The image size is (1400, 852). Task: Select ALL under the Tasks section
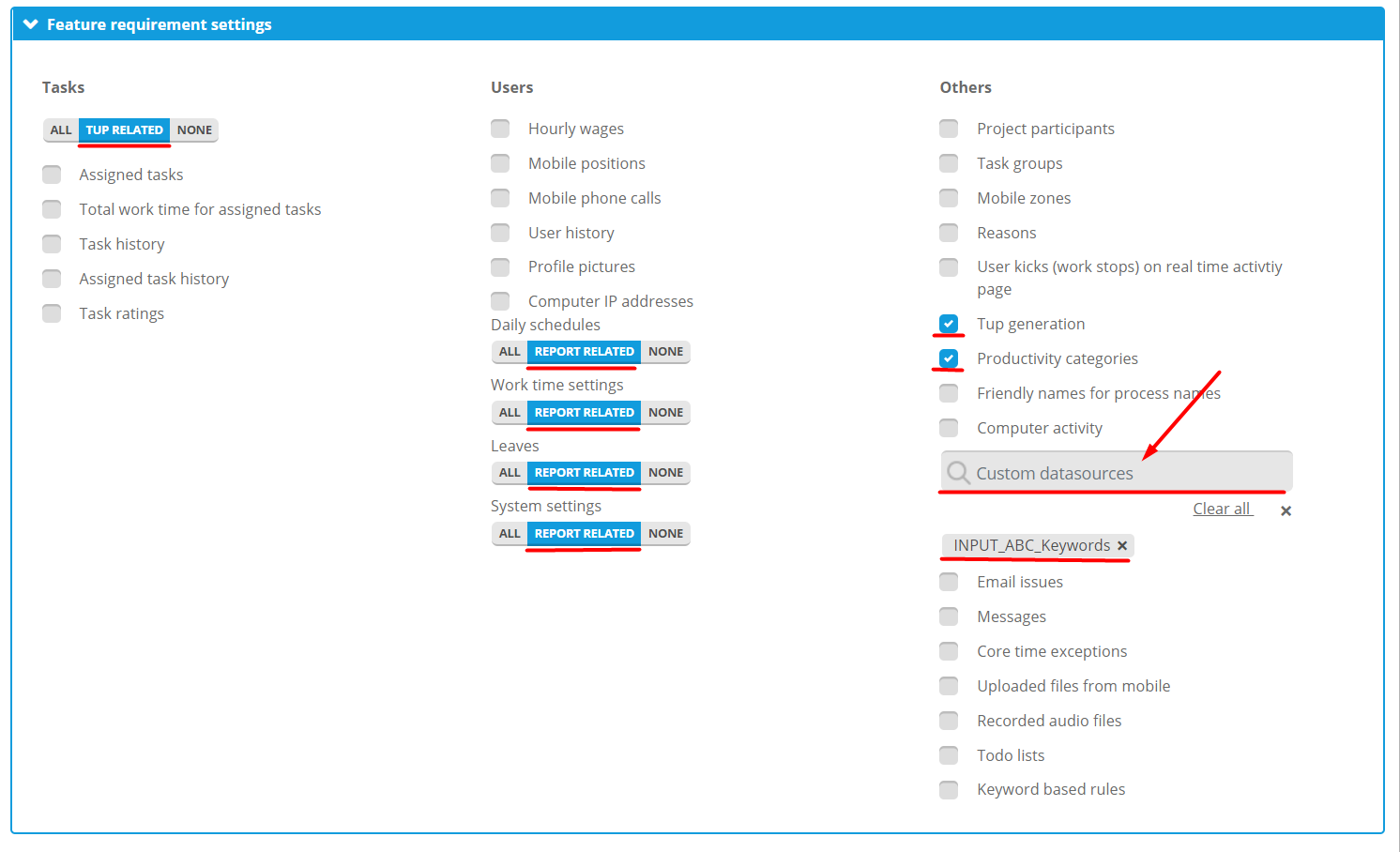coord(61,130)
